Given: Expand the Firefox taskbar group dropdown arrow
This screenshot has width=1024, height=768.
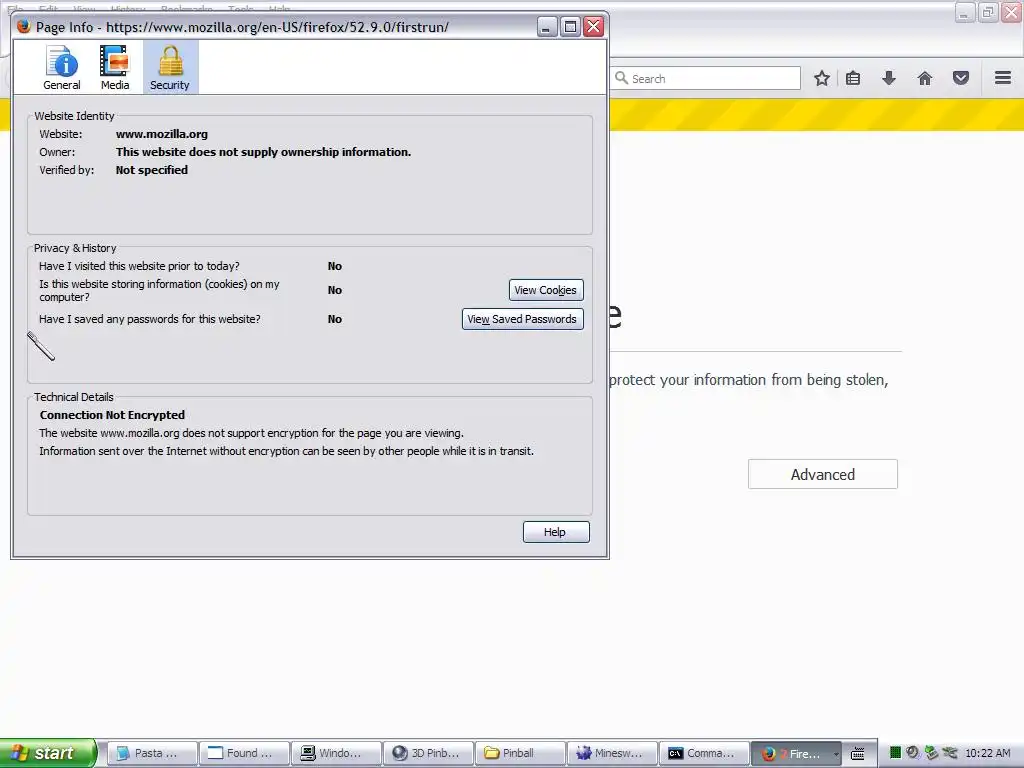Looking at the screenshot, I should (835, 754).
